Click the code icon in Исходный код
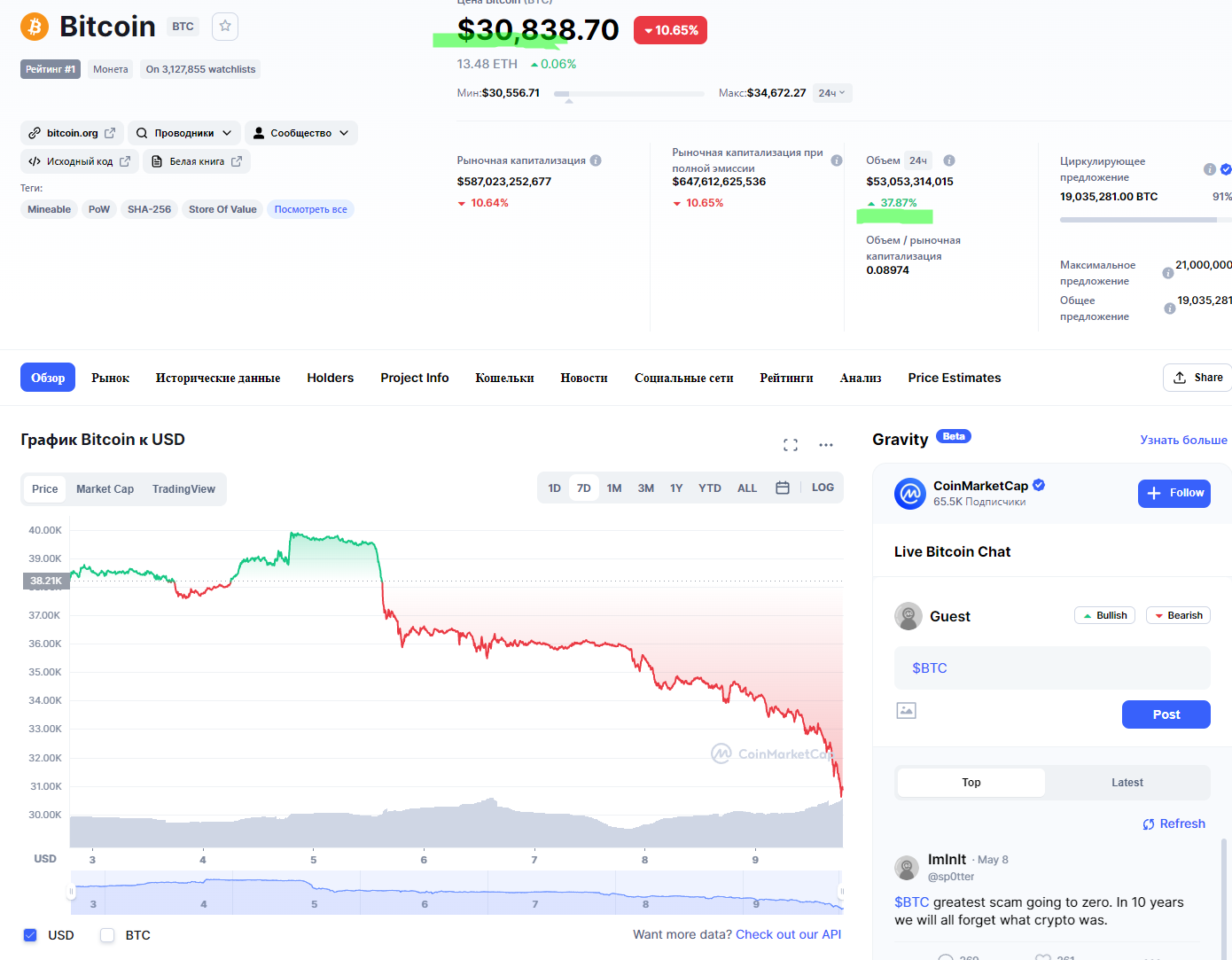 pyautogui.click(x=35, y=161)
